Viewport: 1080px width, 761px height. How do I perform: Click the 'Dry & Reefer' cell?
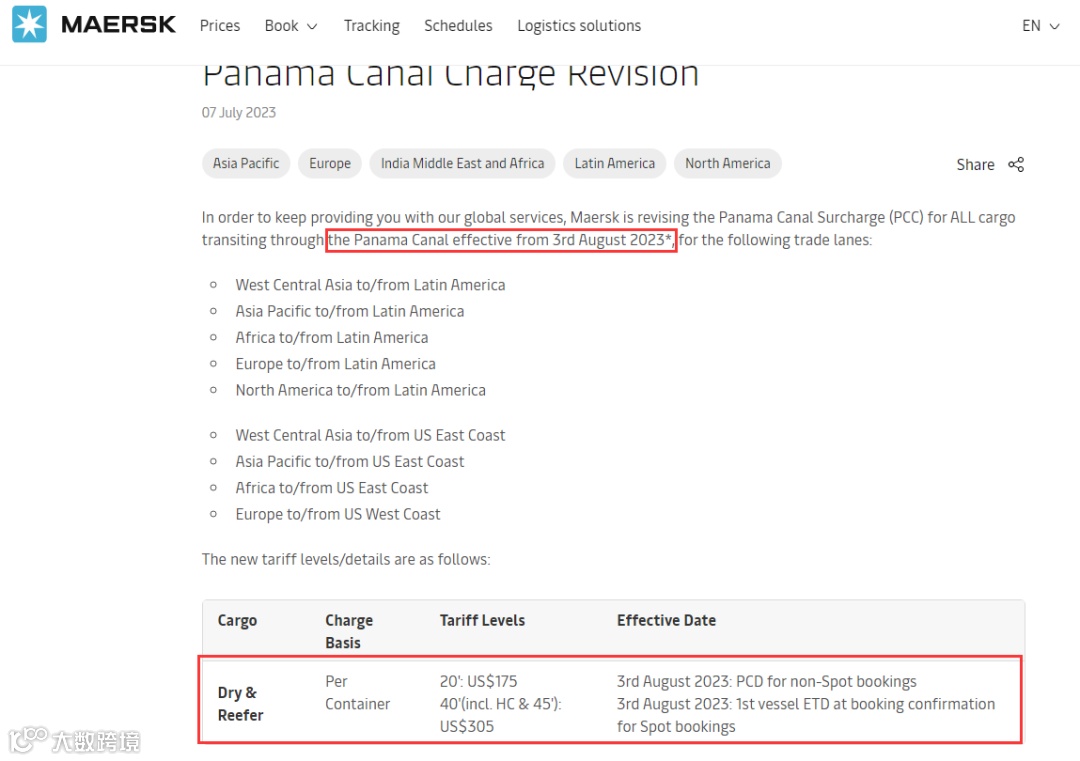(240, 703)
